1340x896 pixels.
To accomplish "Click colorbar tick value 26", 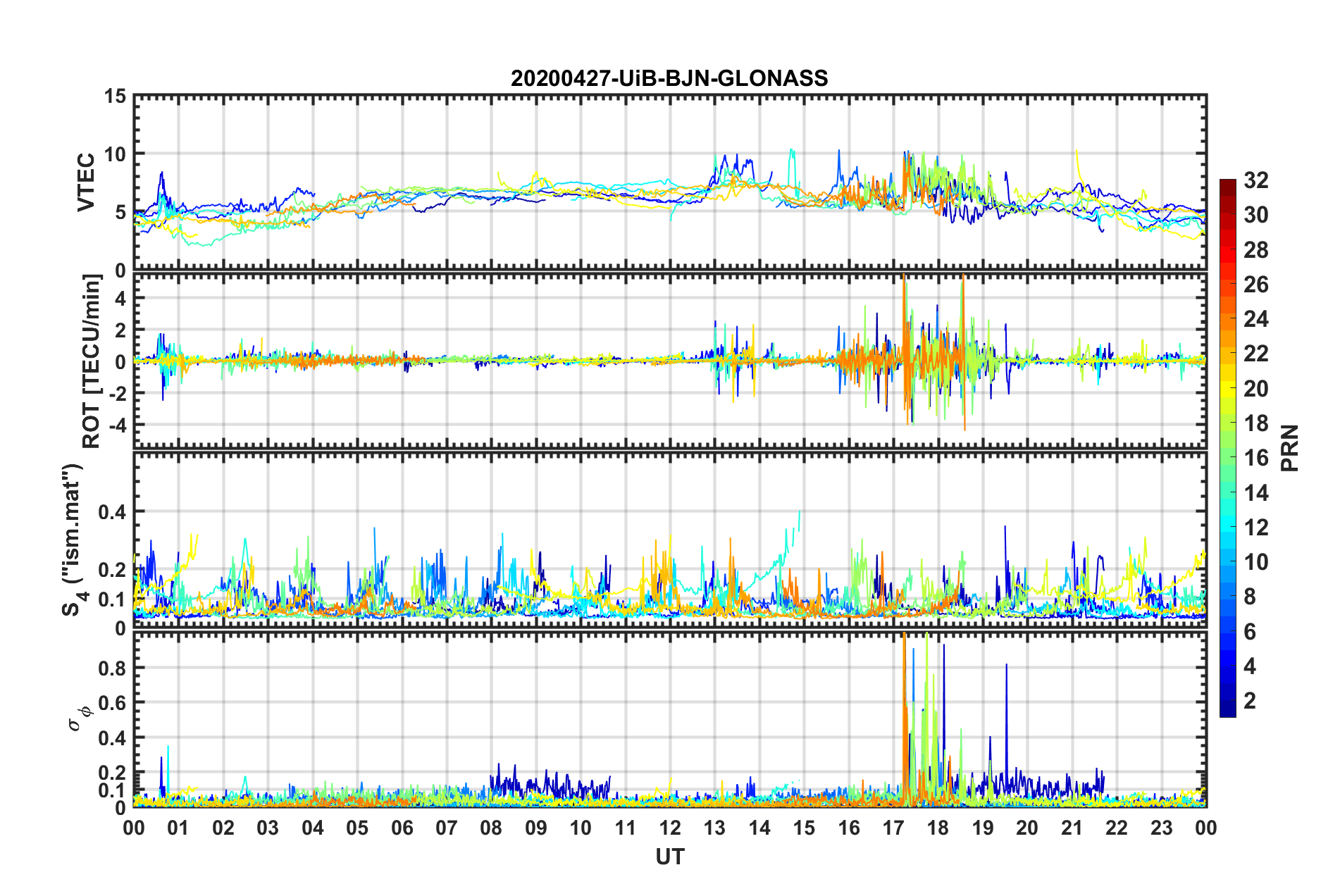I will click(1256, 285).
